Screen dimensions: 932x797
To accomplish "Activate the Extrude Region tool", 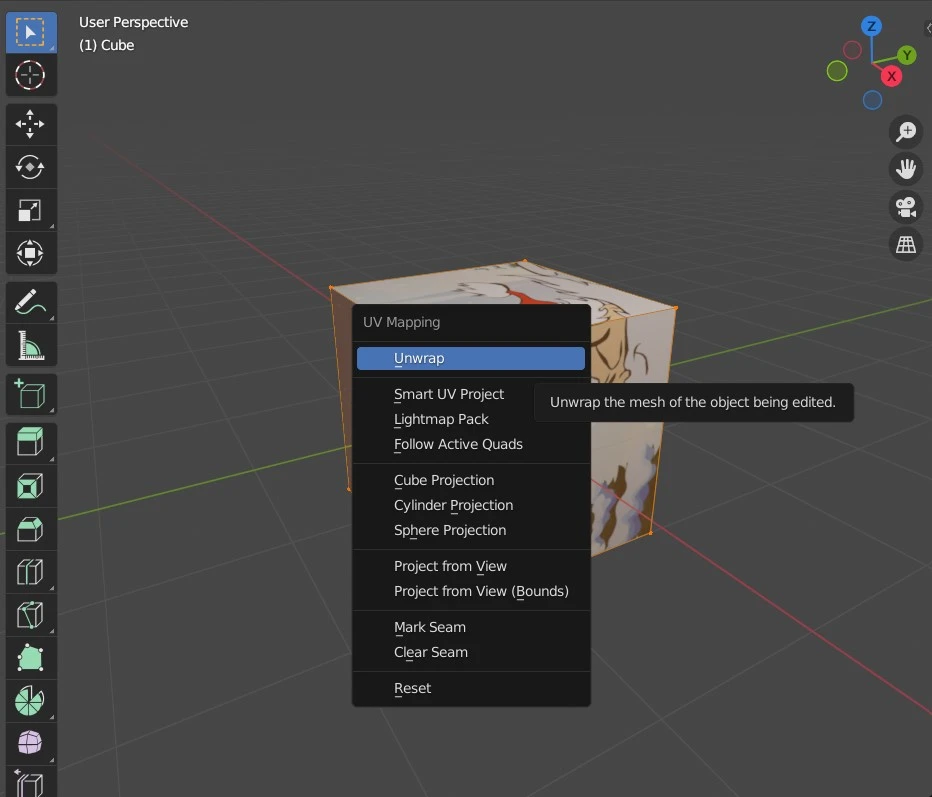I will coord(31,443).
